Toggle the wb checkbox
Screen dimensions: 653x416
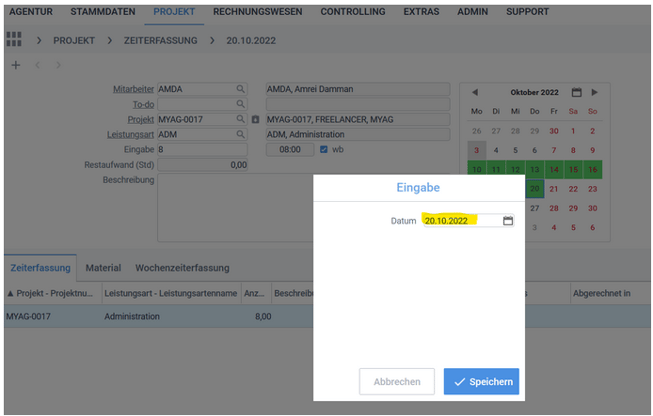tap(323, 149)
